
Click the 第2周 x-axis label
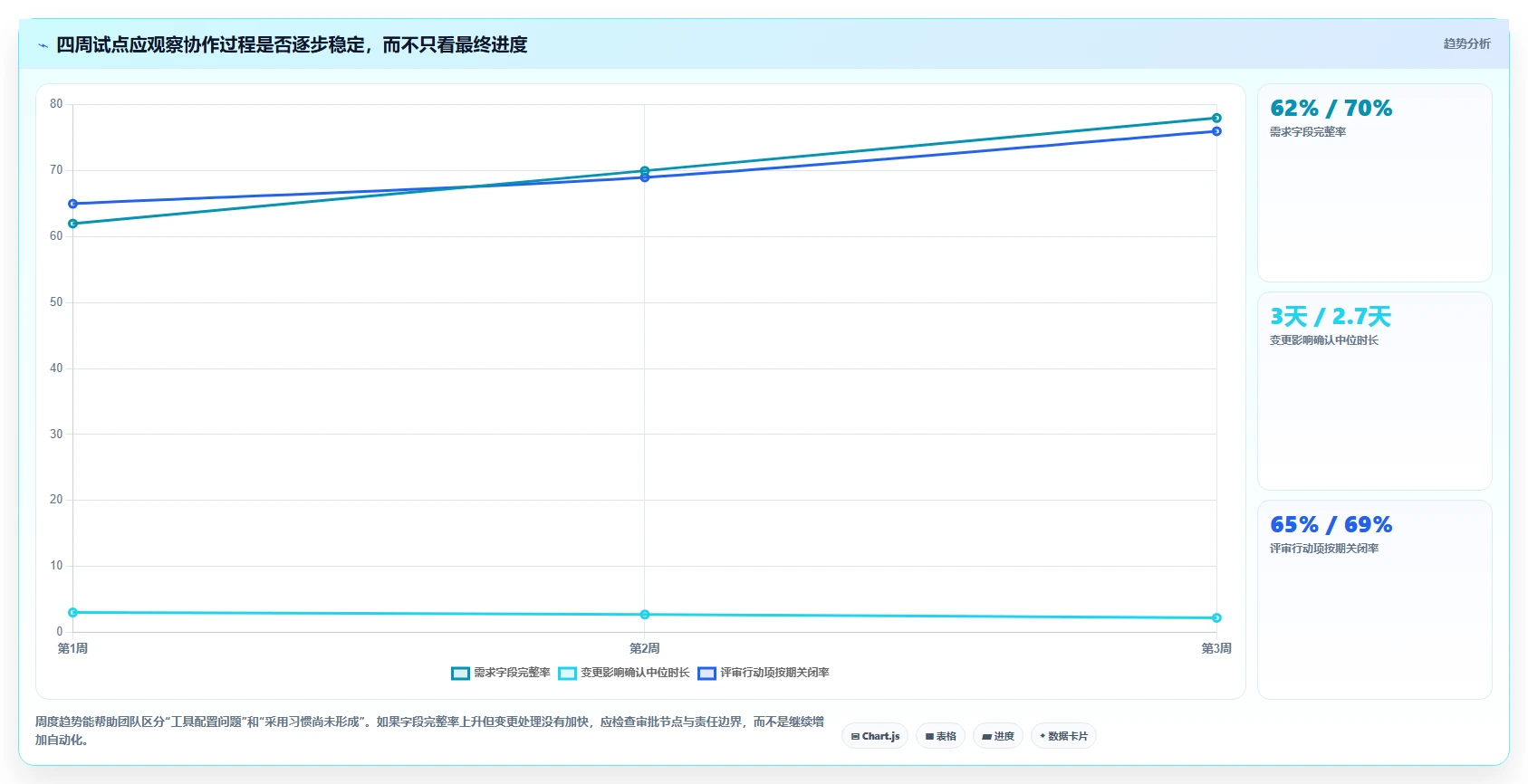coord(645,648)
